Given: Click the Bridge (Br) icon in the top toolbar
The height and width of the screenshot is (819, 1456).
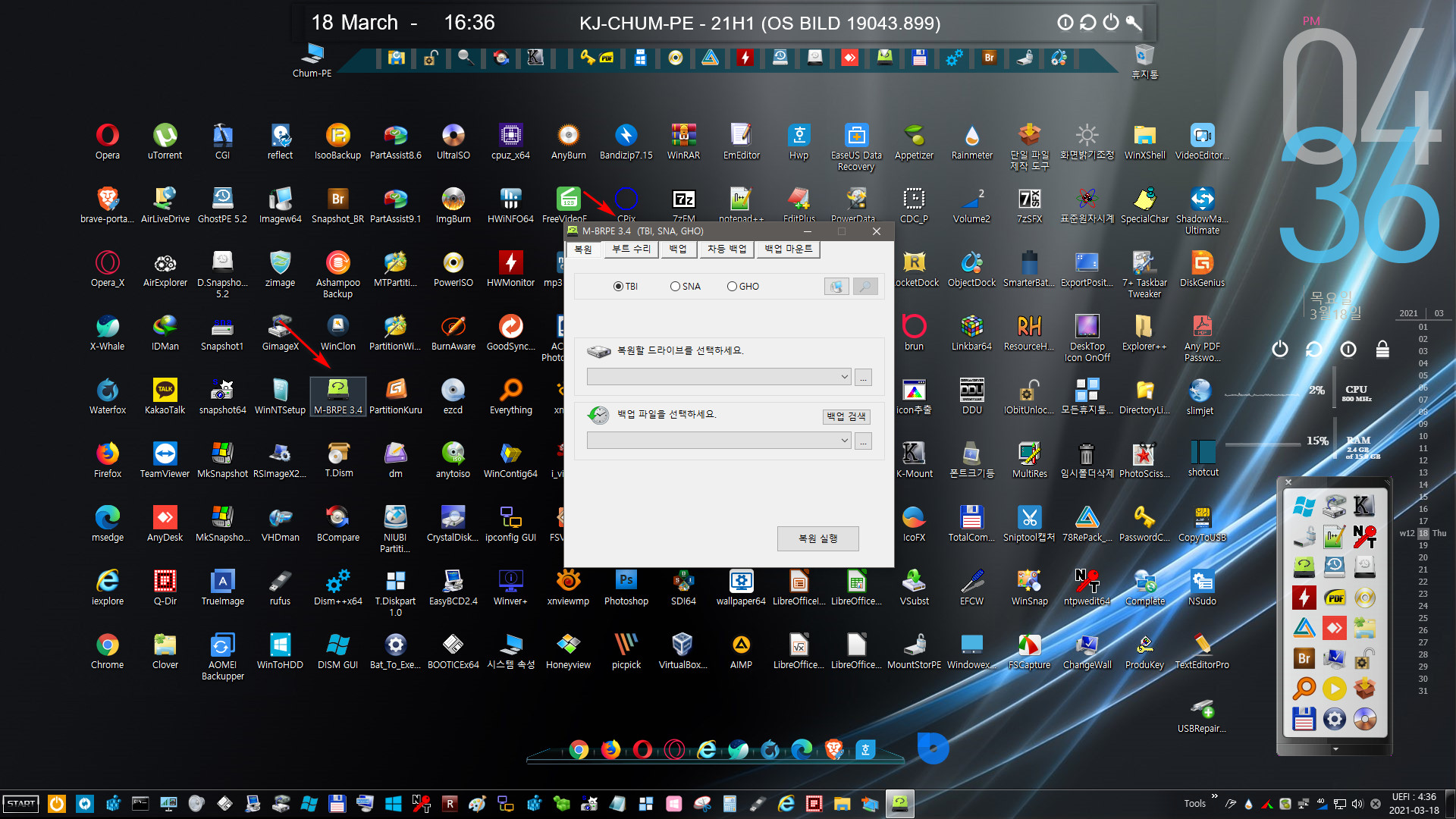Looking at the screenshot, I should (989, 58).
